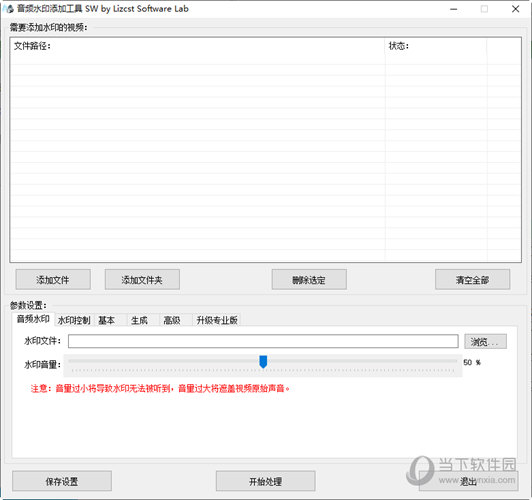Click the 状态 column header

(436, 46)
